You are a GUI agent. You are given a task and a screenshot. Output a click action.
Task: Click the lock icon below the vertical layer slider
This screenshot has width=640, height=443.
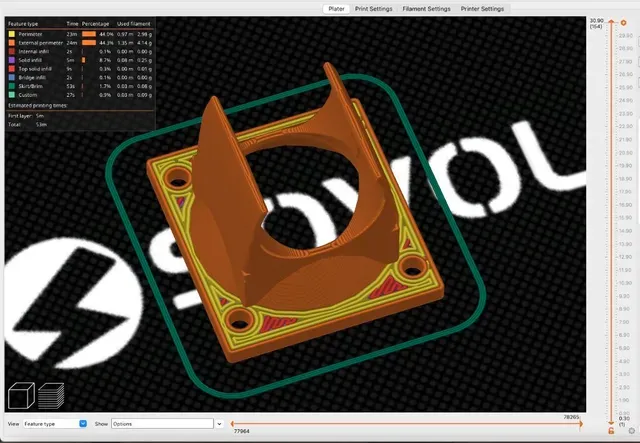tap(611, 431)
